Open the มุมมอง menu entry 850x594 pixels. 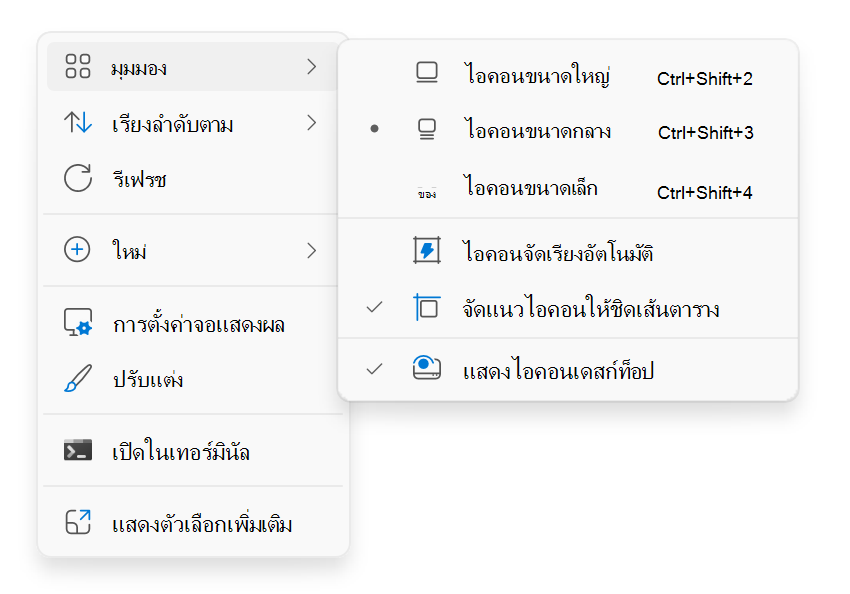pyautogui.click(x=192, y=67)
